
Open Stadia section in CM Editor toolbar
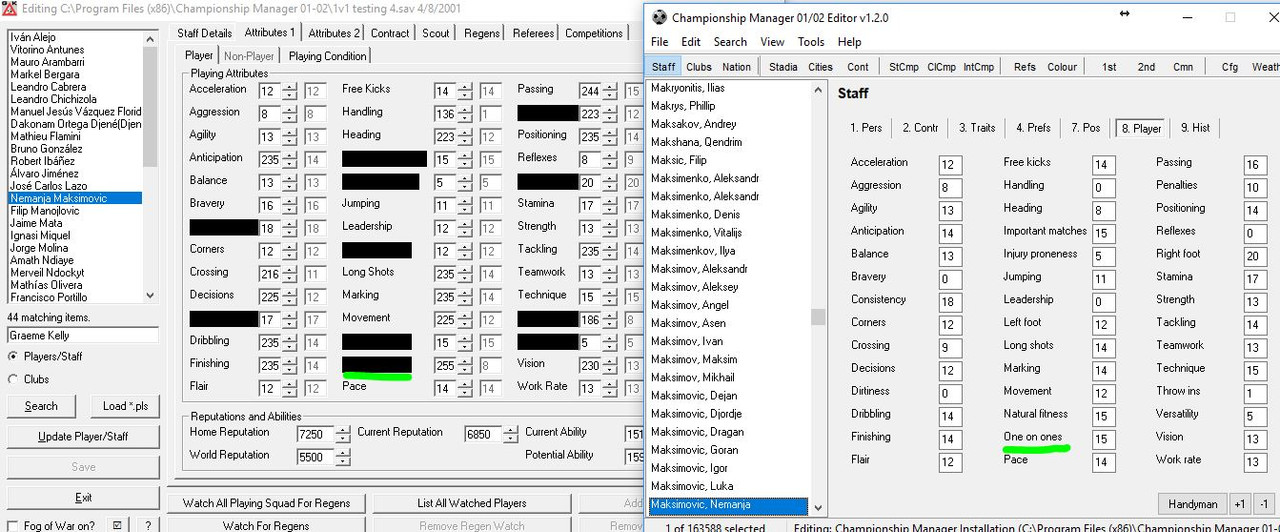pyautogui.click(x=783, y=67)
